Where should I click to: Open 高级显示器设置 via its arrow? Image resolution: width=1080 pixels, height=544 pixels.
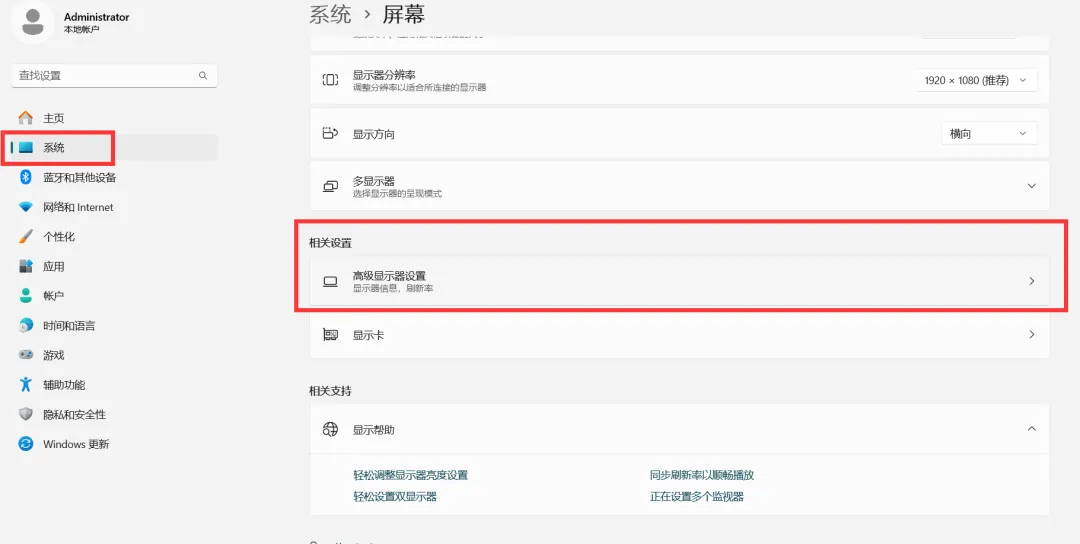point(1031,281)
